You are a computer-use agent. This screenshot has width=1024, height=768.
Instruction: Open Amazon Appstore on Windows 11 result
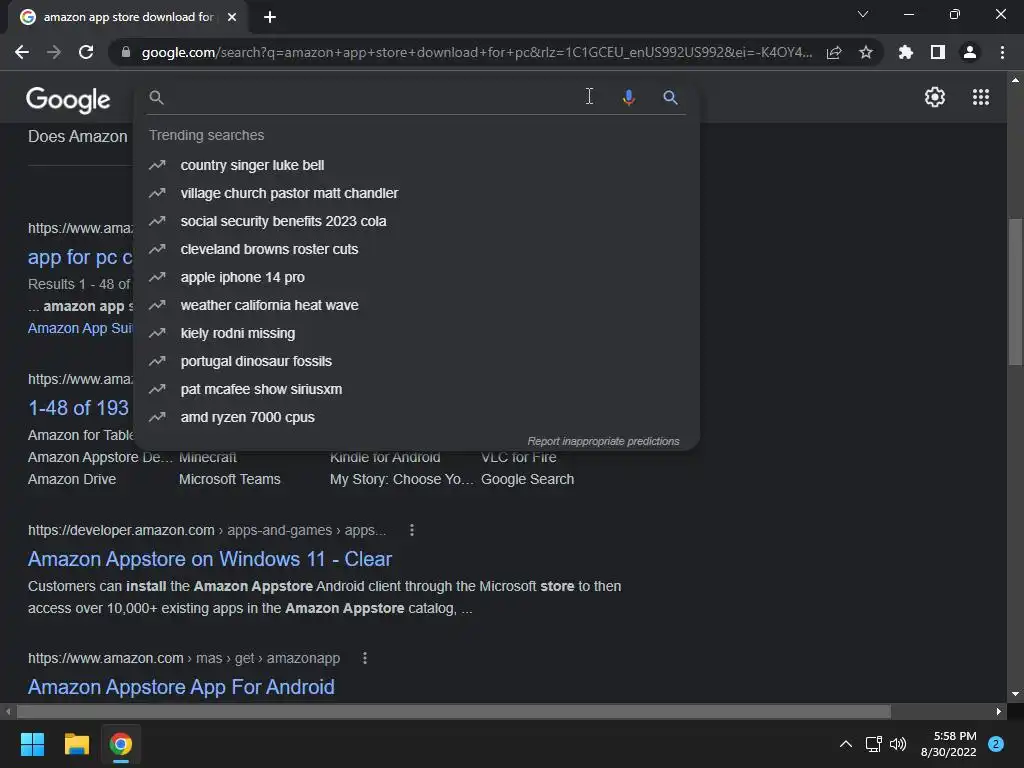[210, 559]
